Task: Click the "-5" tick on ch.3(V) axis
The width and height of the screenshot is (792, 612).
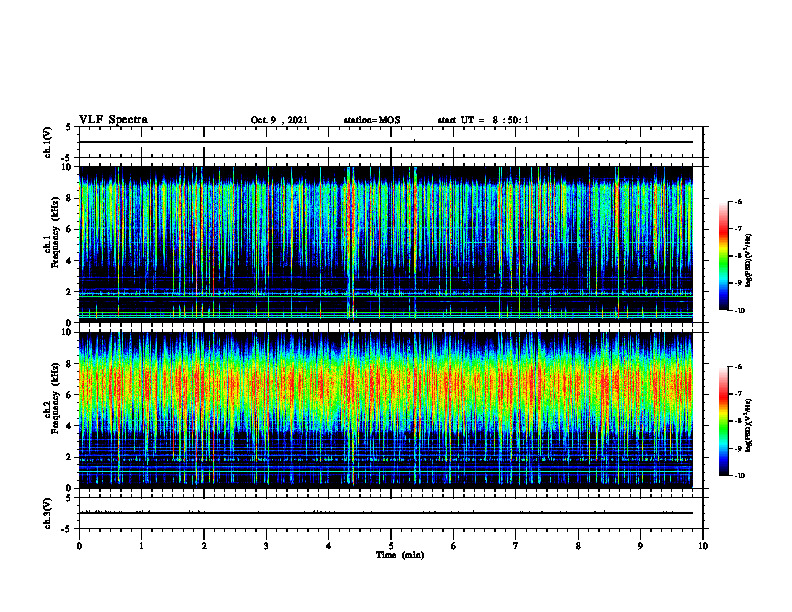Action: (67, 529)
